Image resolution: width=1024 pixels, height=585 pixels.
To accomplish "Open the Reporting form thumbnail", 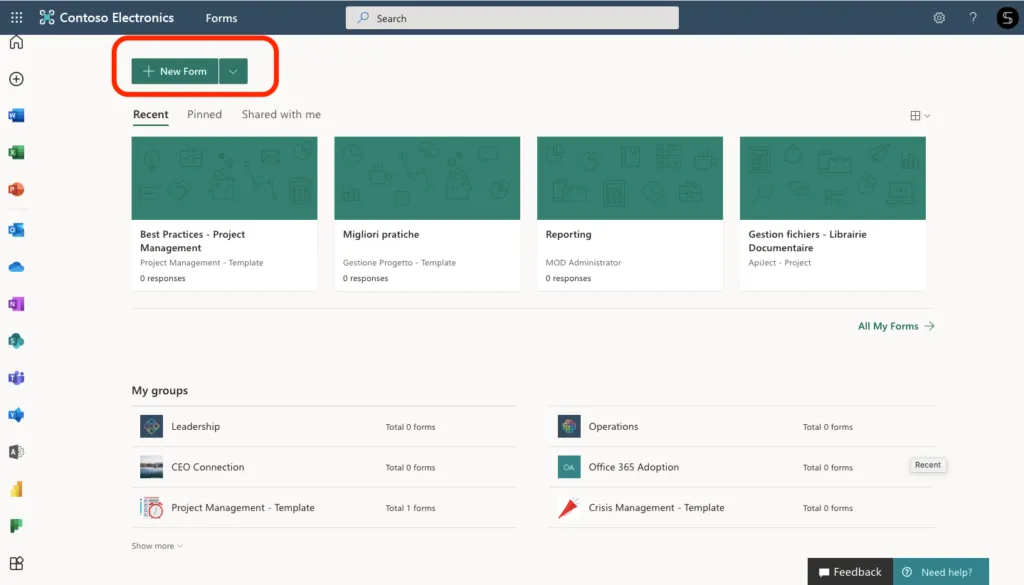I will point(630,178).
